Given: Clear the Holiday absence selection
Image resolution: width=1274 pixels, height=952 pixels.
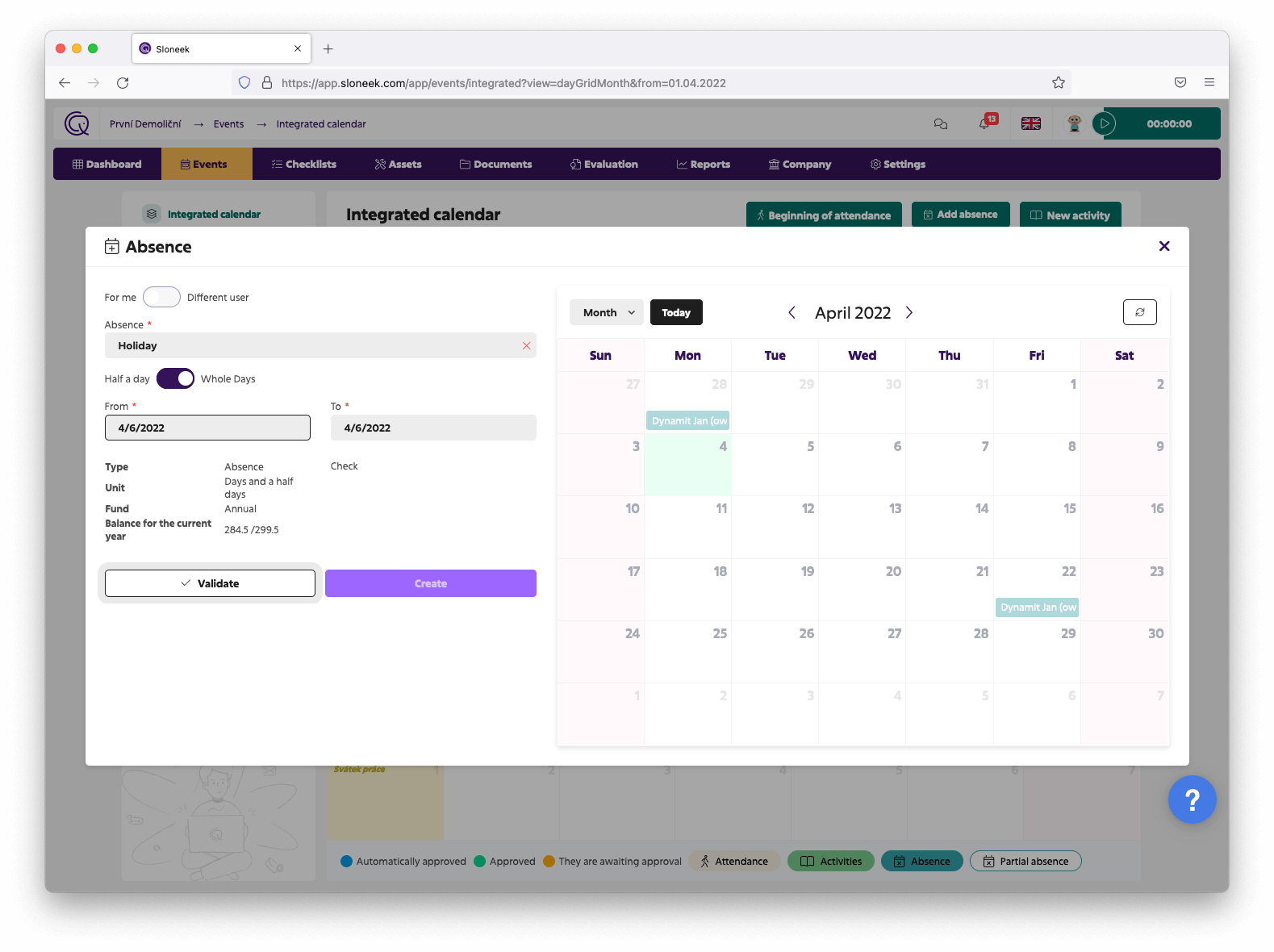Looking at the screenshot, I should pos(526,345).
